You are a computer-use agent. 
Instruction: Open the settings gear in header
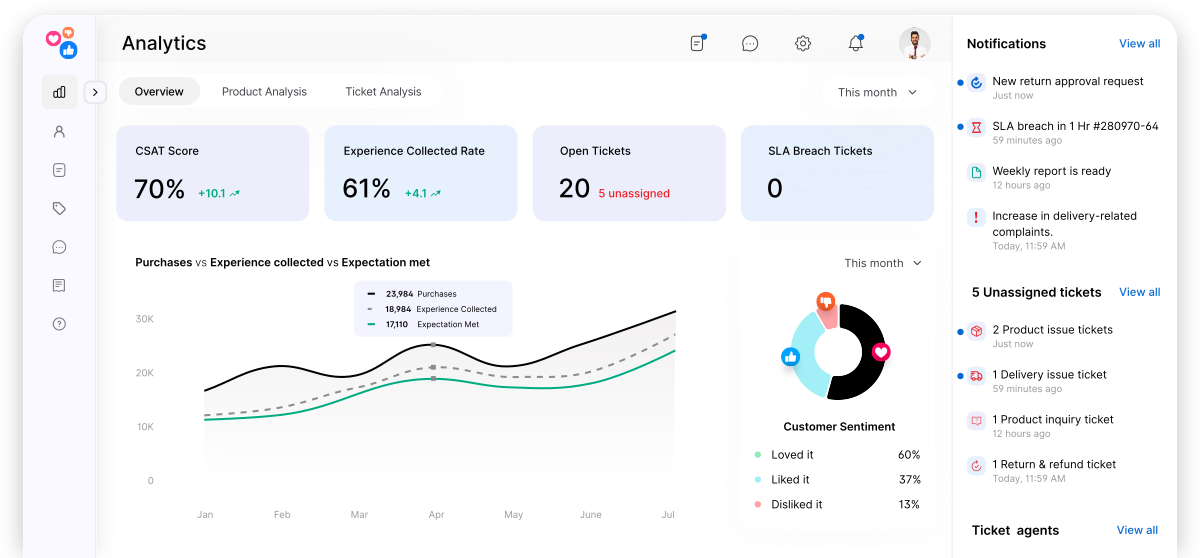802,44
